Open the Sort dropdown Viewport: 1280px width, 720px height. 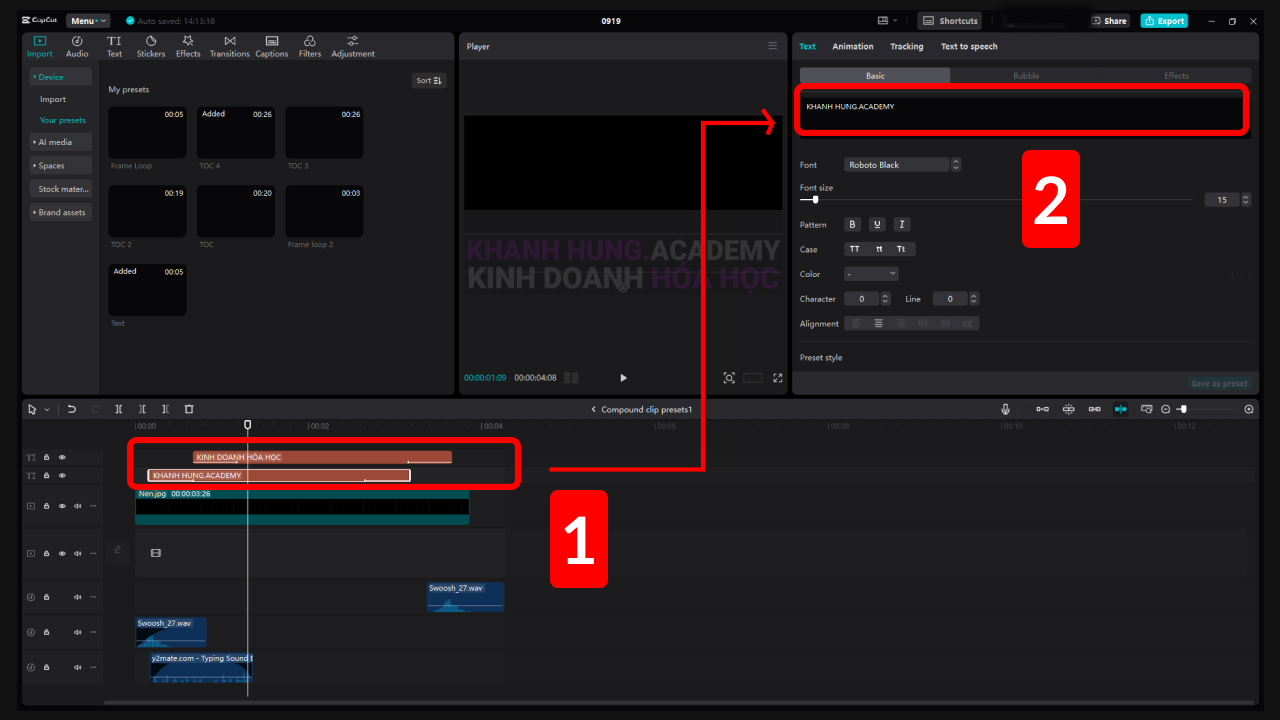(429, 80)
